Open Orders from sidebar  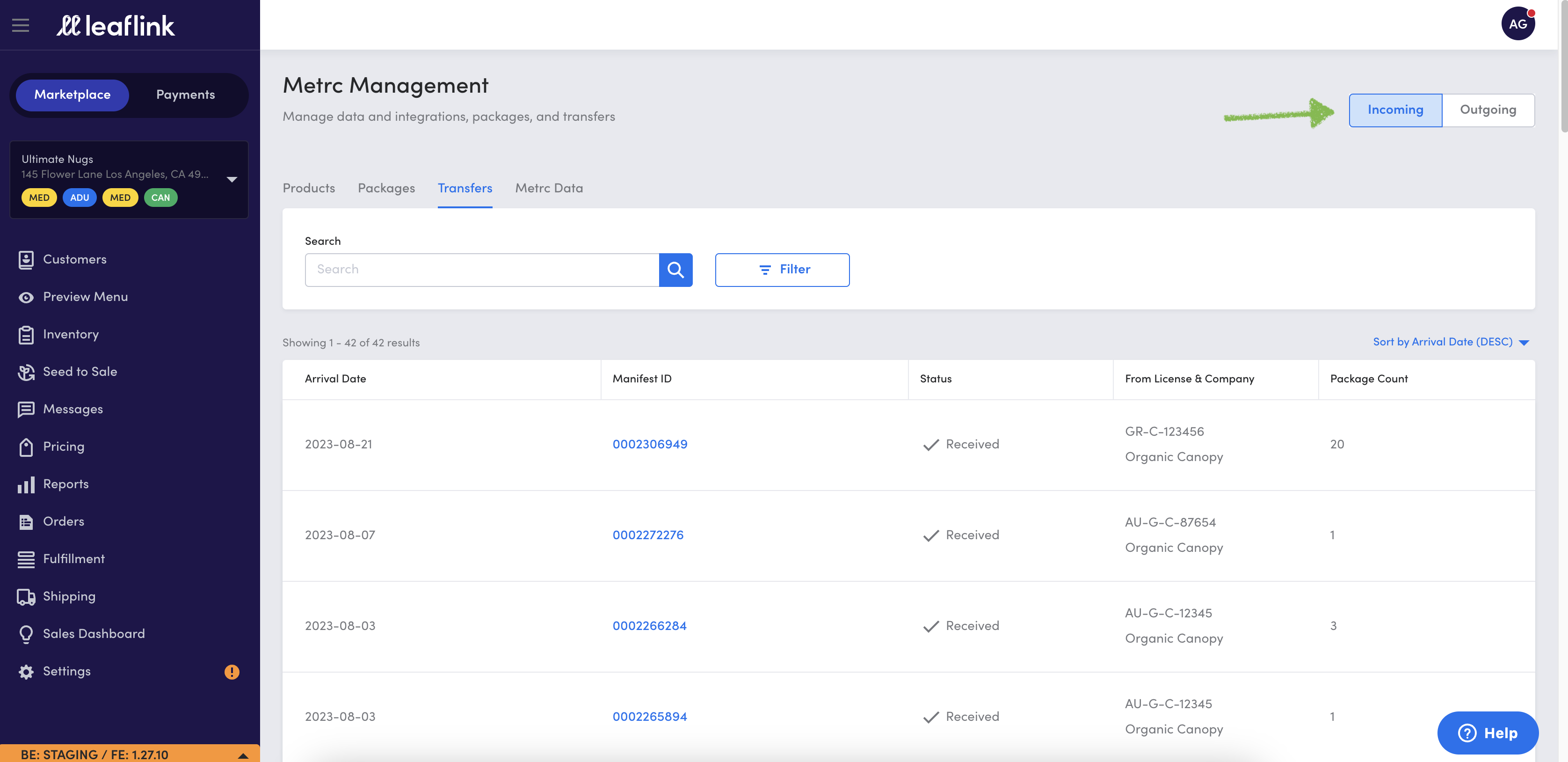[x=63, y=521]
